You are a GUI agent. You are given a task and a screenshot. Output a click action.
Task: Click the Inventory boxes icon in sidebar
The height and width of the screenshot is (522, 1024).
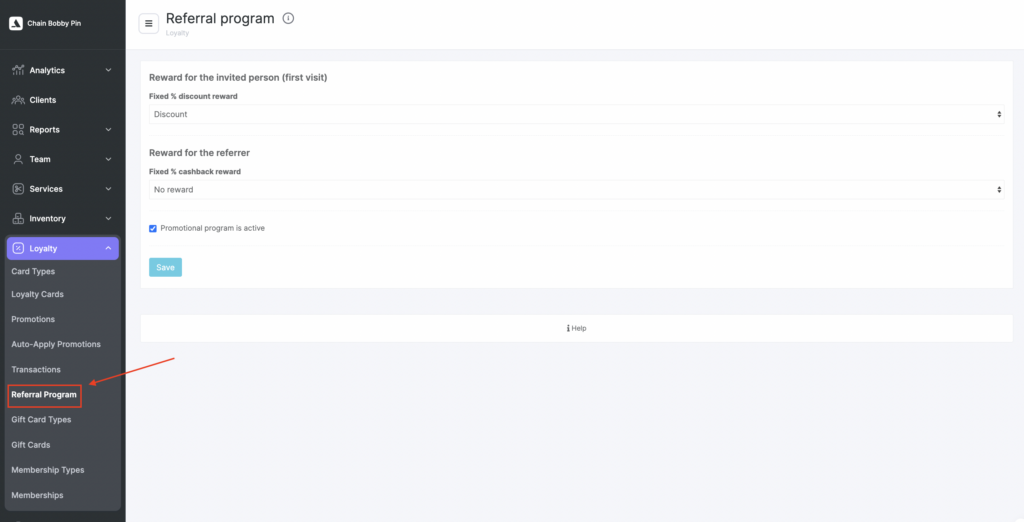pos(18,219)
